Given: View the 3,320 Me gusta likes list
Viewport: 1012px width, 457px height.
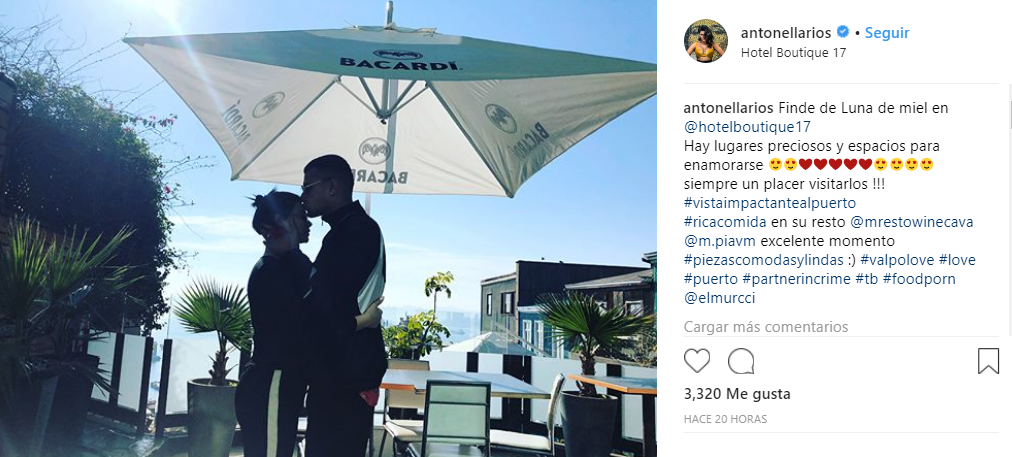Looking at the screenshot, I should 737,394.
